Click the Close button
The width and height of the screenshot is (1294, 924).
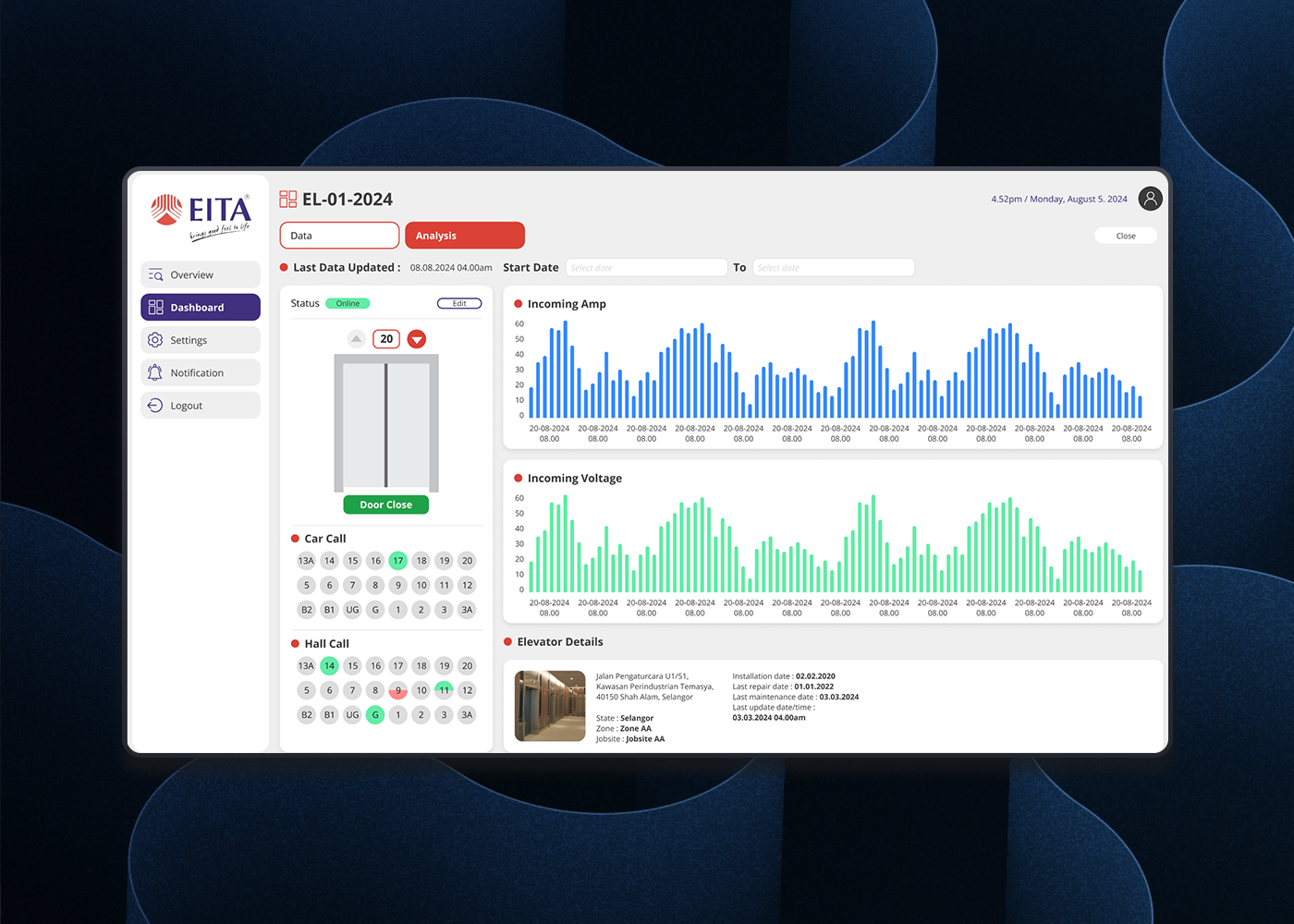coord(1125,236)
